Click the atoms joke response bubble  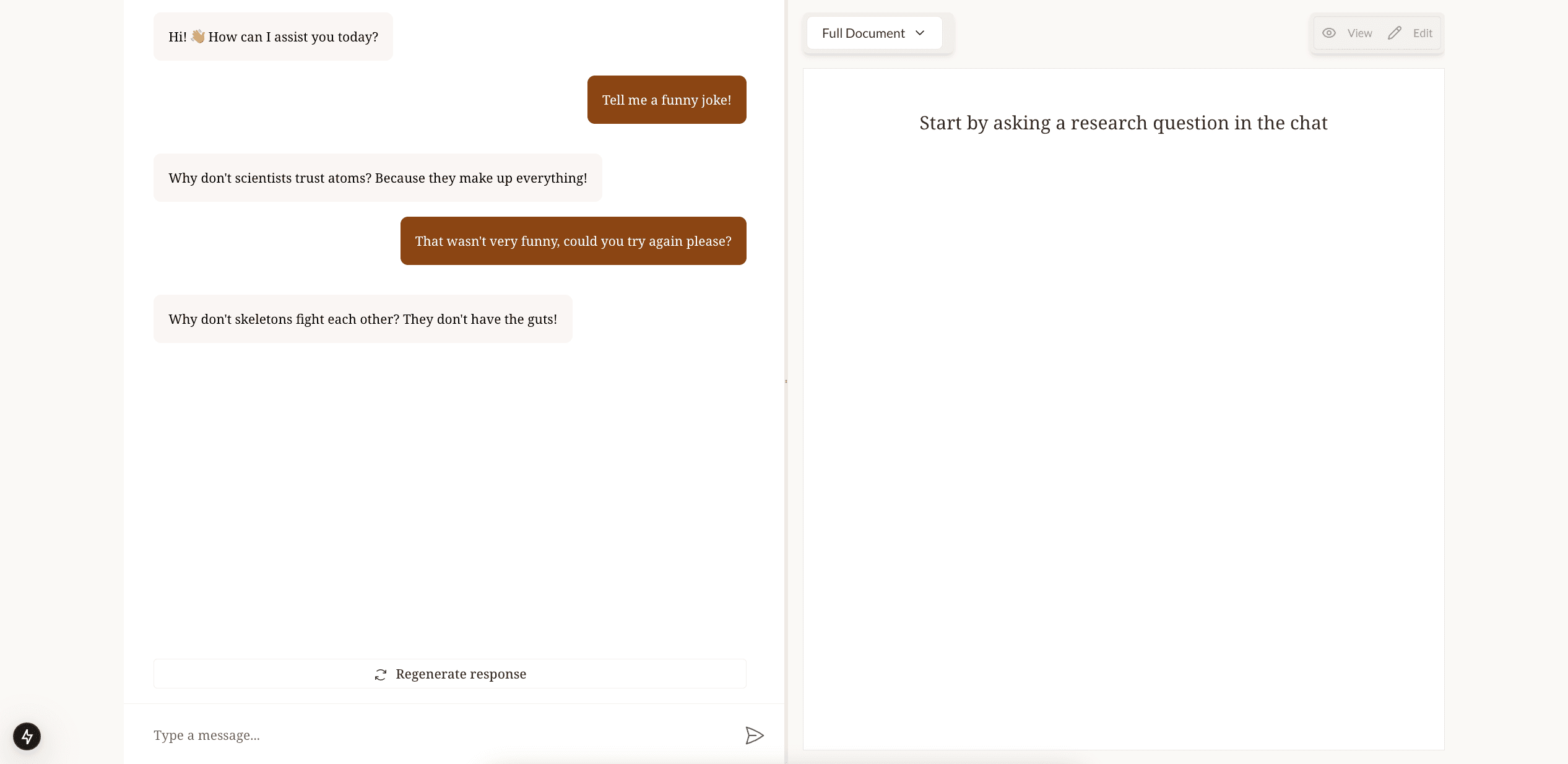(378, 178)
